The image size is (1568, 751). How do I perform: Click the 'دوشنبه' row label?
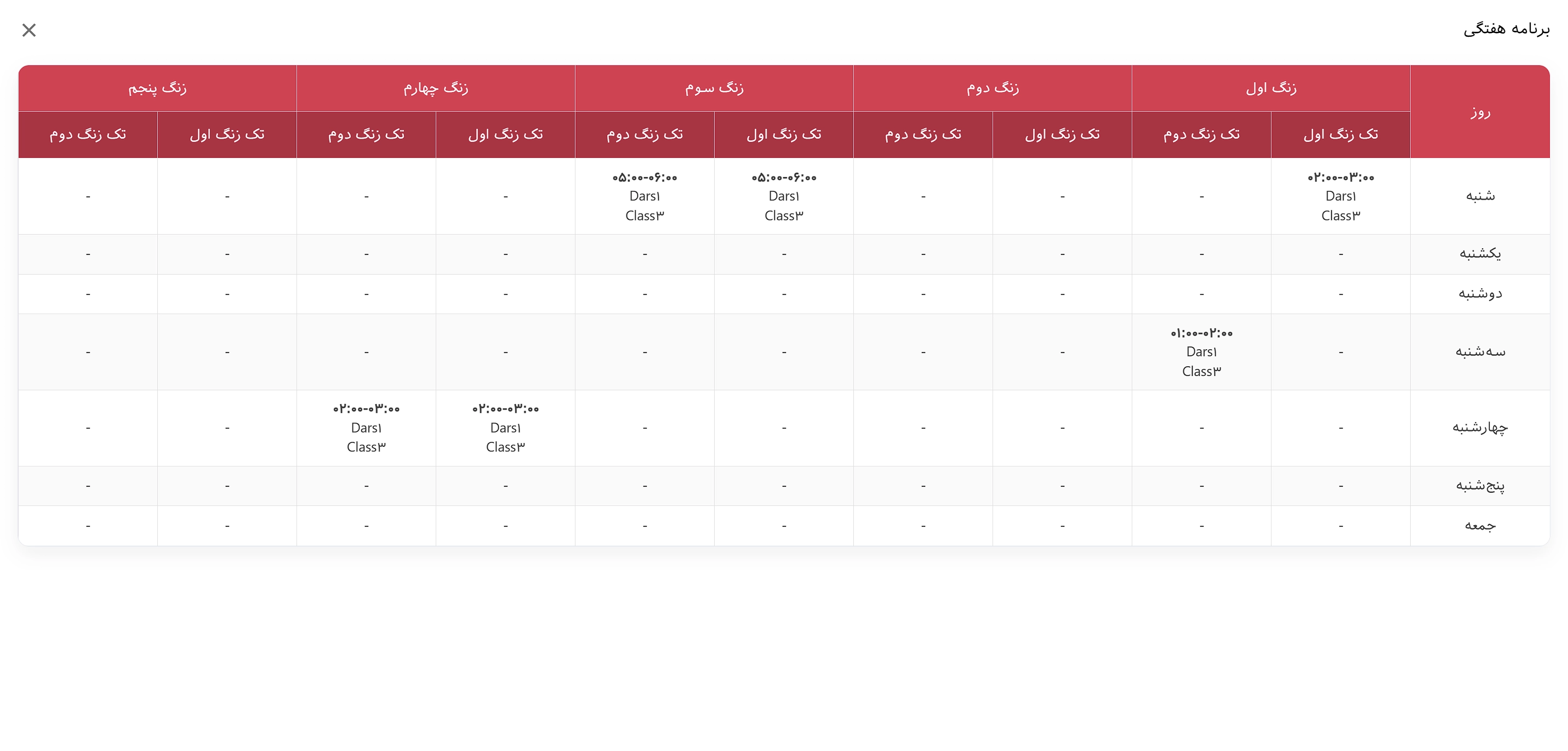tap(1480, 294)
